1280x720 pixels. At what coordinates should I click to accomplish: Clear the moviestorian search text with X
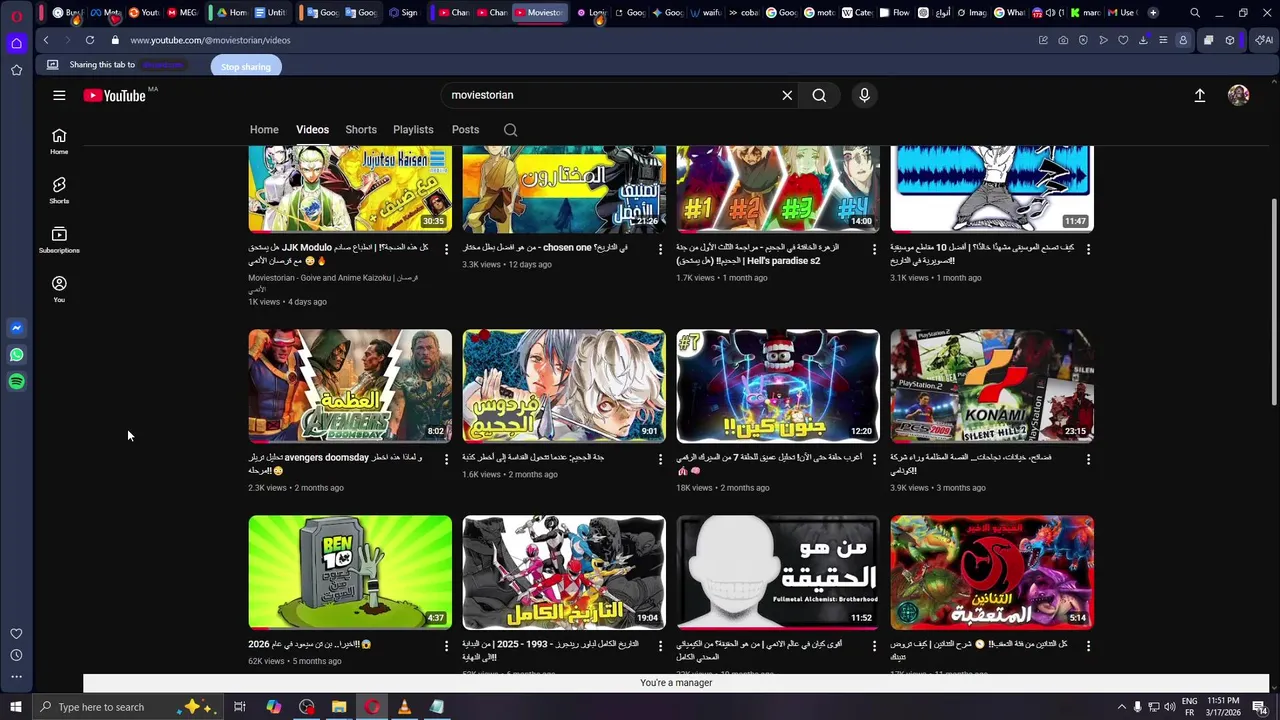pyautogui.click(x=787, y=95)
